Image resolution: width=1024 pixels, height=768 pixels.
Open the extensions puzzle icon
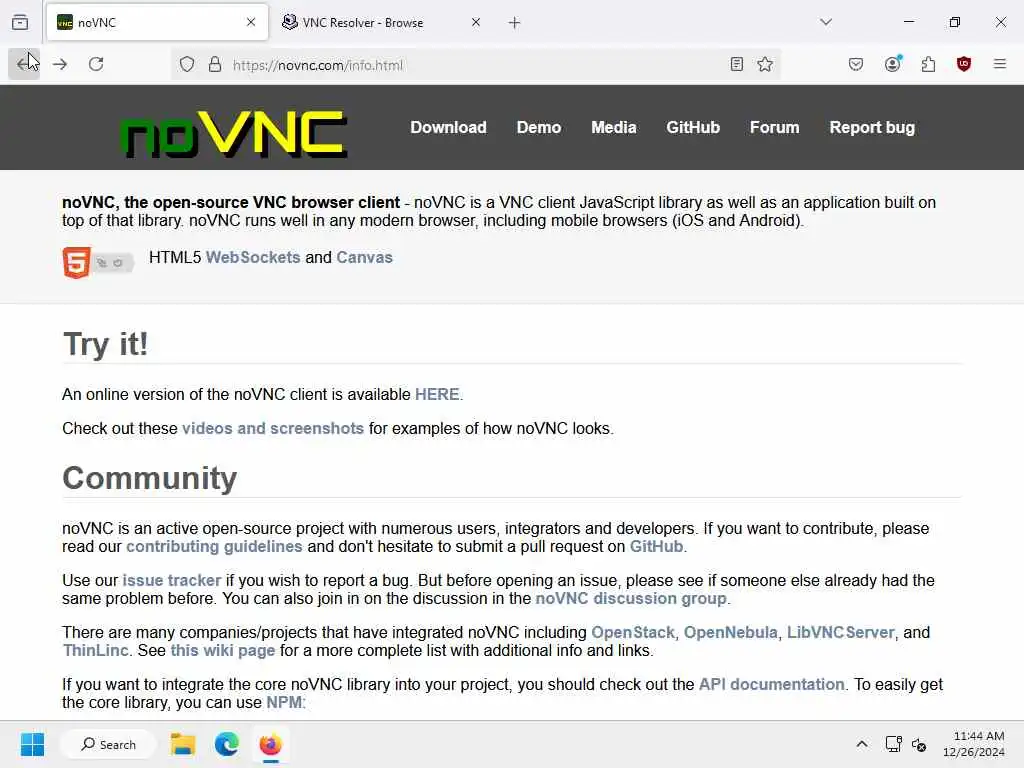[x=928, y=64]
